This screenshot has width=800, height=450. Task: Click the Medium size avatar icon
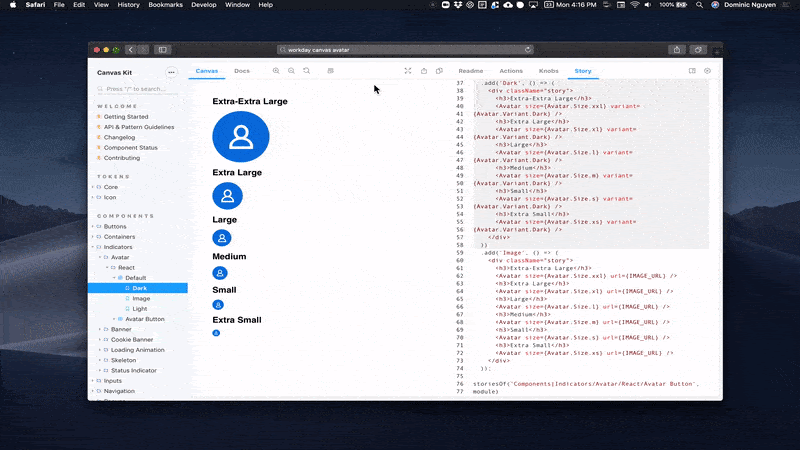coord(220,273)
